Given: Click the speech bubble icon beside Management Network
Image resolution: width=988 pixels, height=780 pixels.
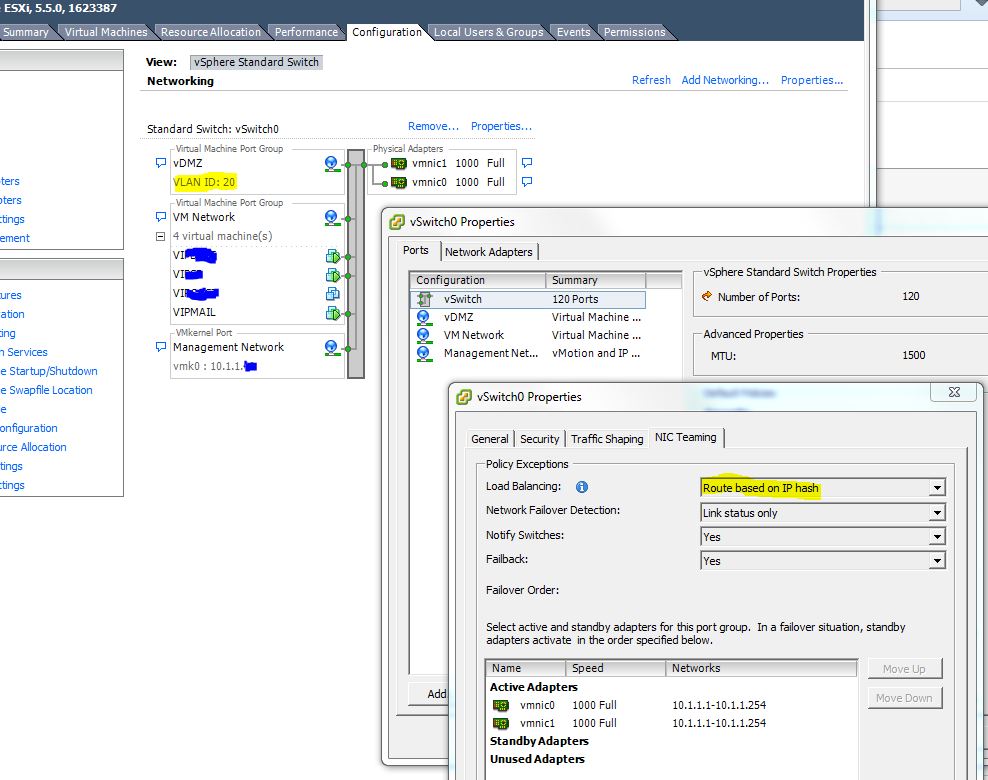Looking at the screenshot, I should pyautogui.click(x=161, y=346).
